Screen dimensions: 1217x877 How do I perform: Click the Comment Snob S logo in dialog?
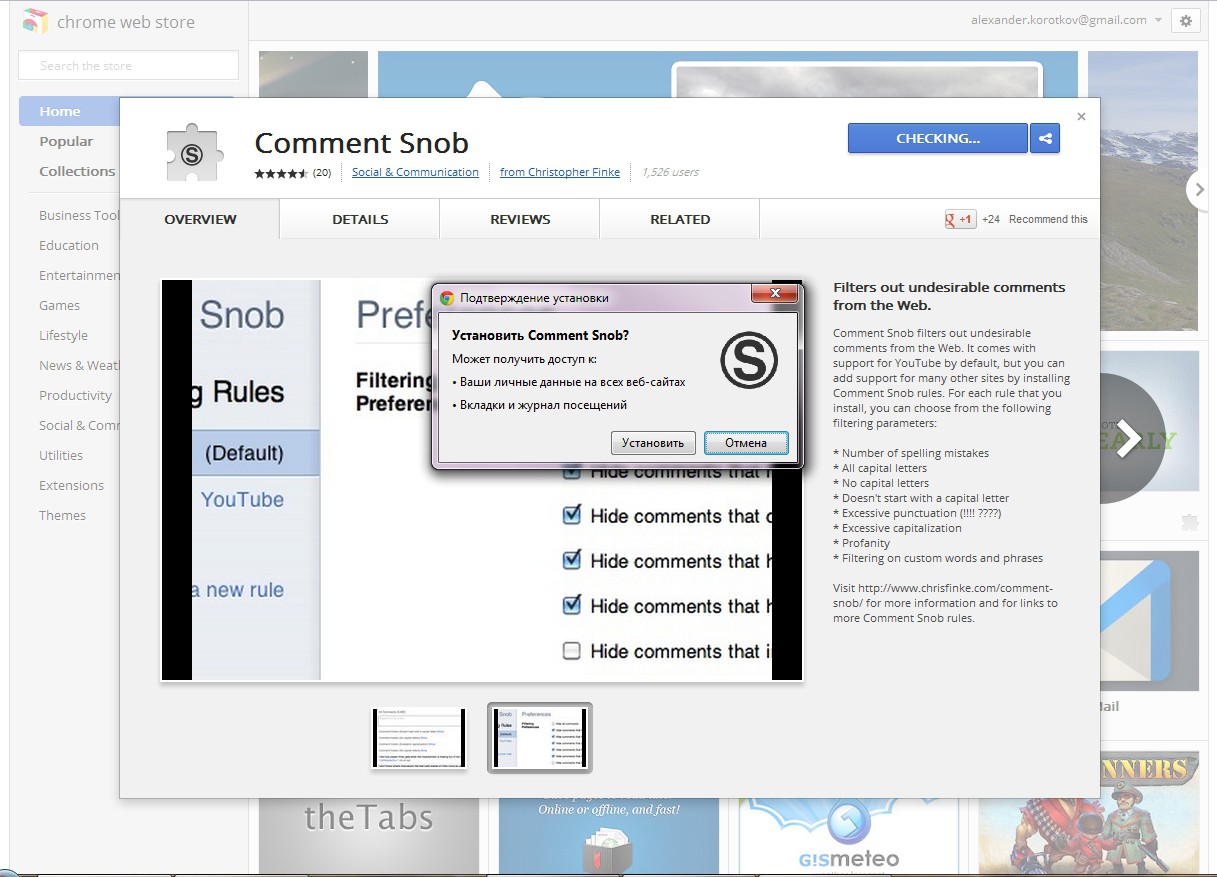pyautogui.click(x=748, y=360)
